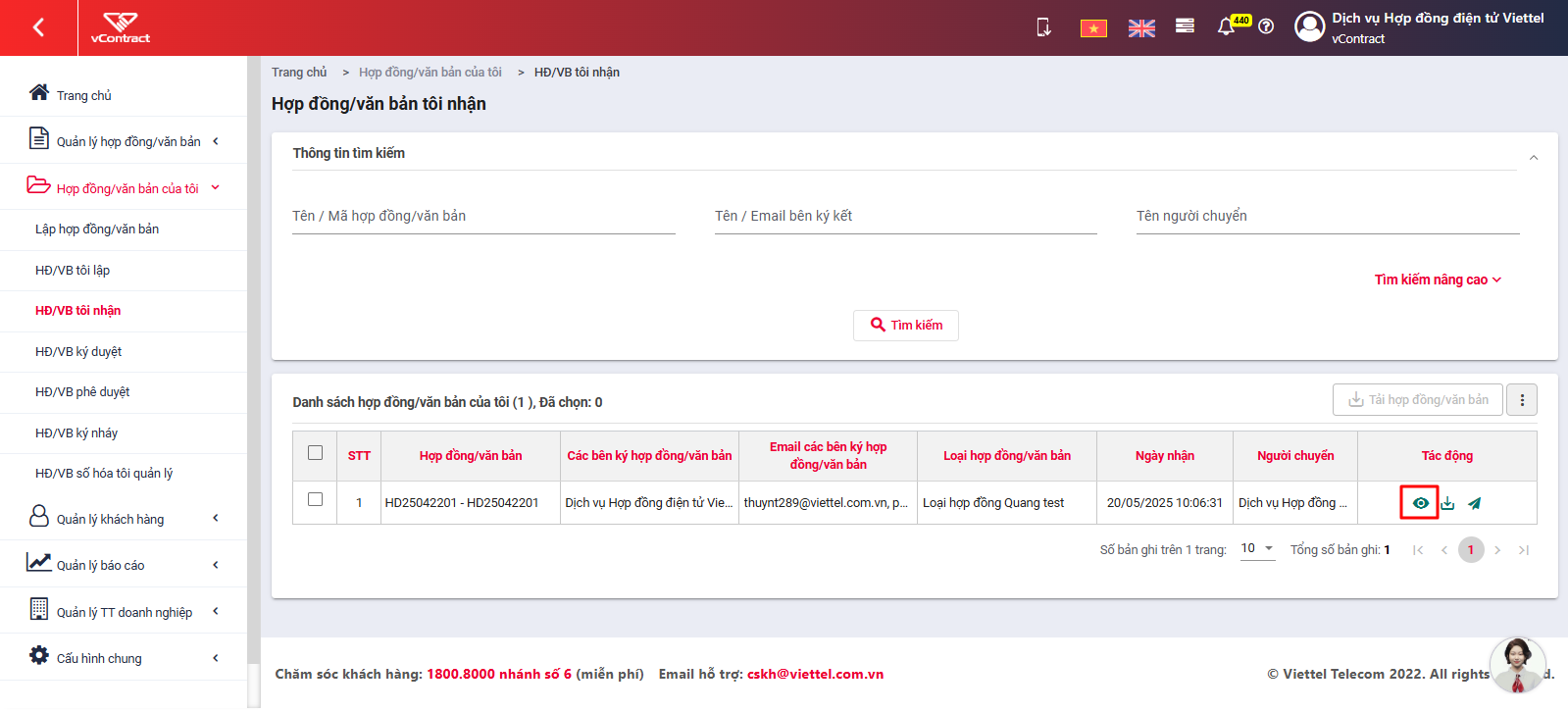Expand Tìm kiếm nâng cao options
The width and height of the screenshot is (1568, 712).
coord(1438,280)
